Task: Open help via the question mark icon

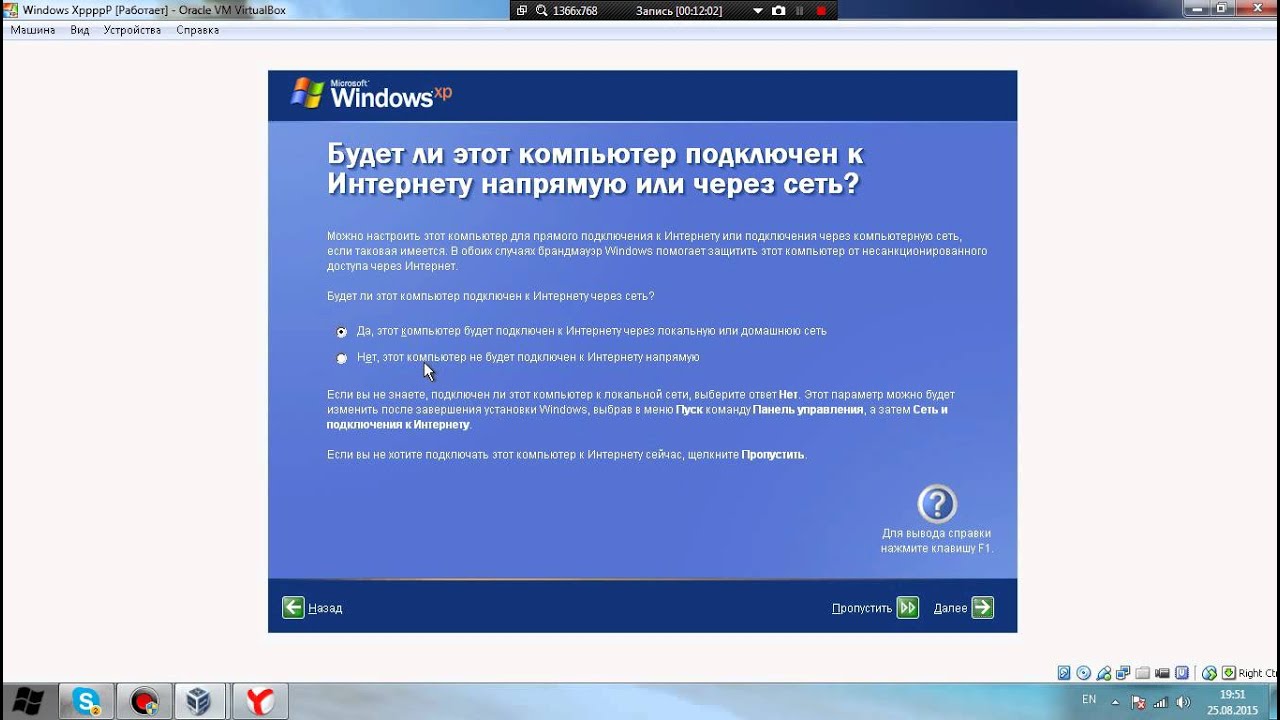Action: [937, 504]
